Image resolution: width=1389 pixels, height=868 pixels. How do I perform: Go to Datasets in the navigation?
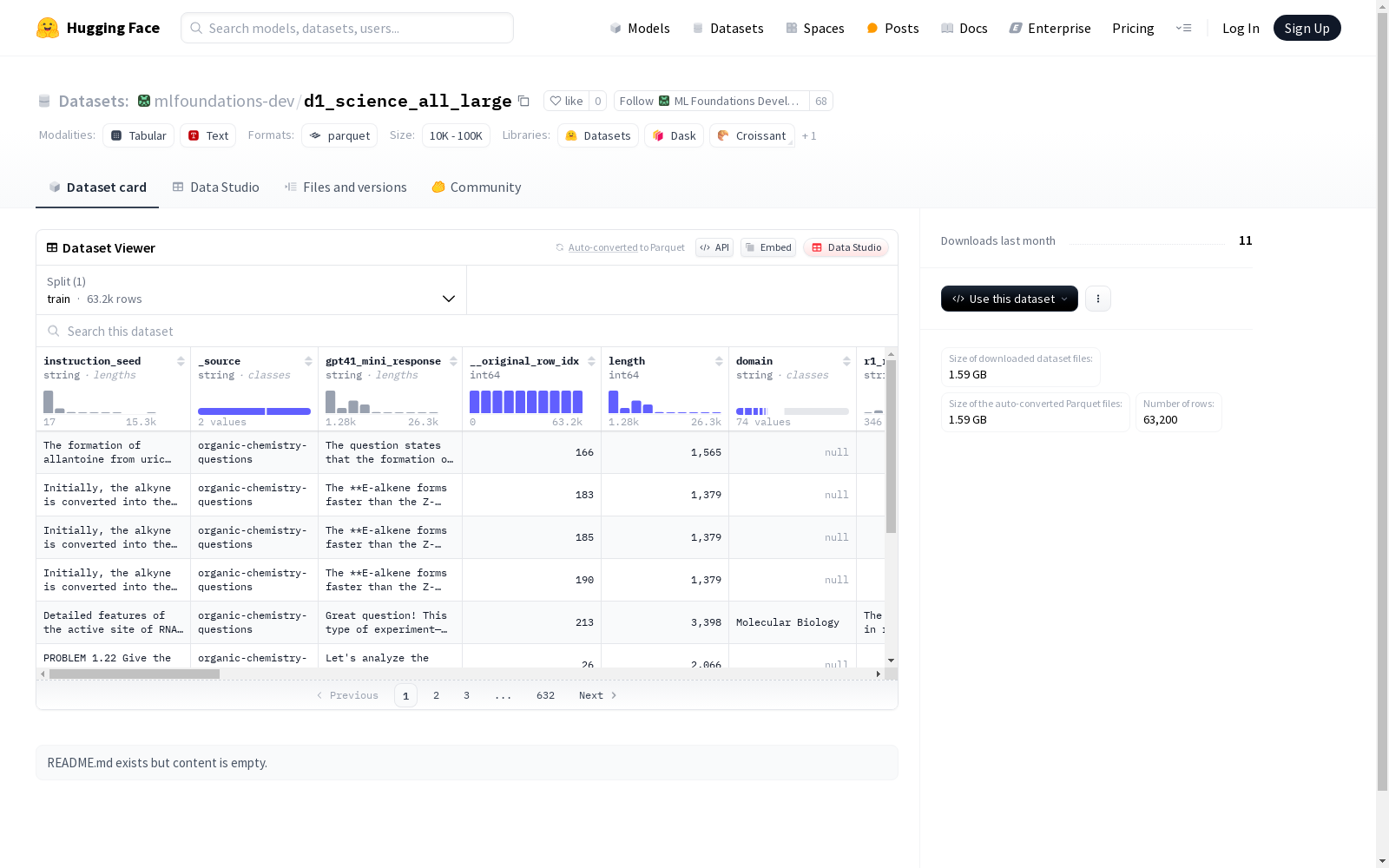pos(727,28)
